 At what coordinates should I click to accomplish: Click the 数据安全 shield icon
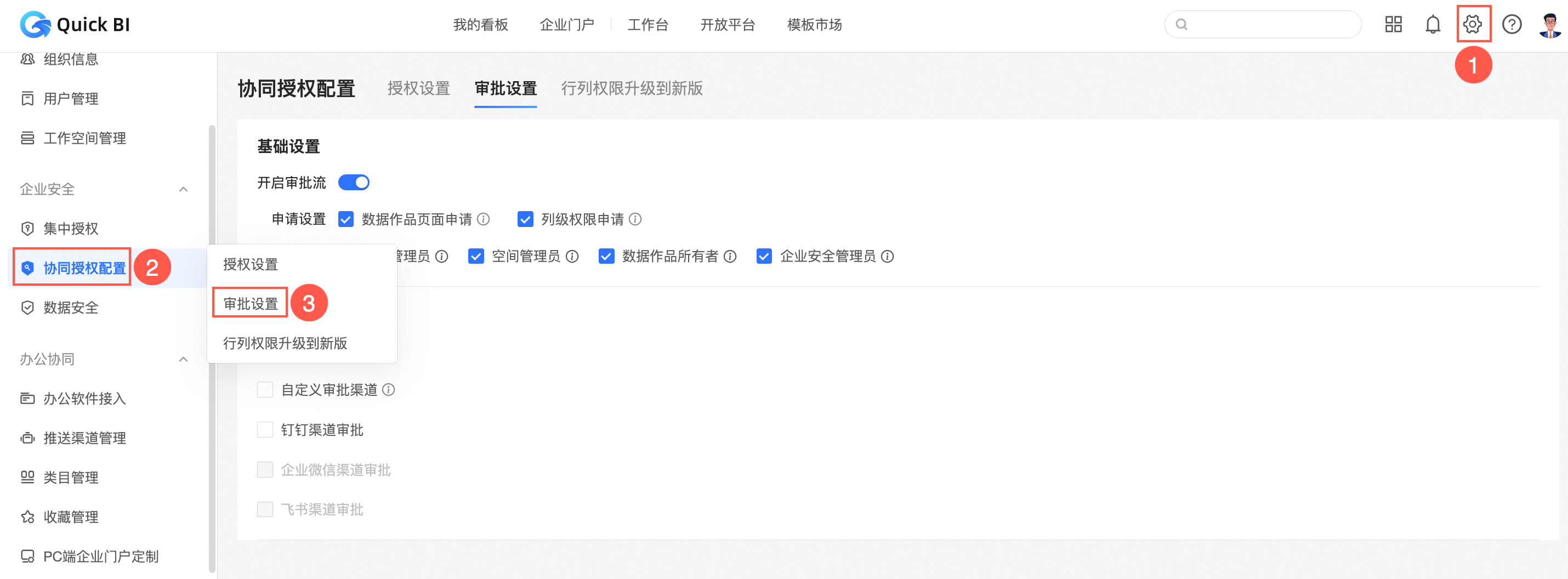click(27, 308)
